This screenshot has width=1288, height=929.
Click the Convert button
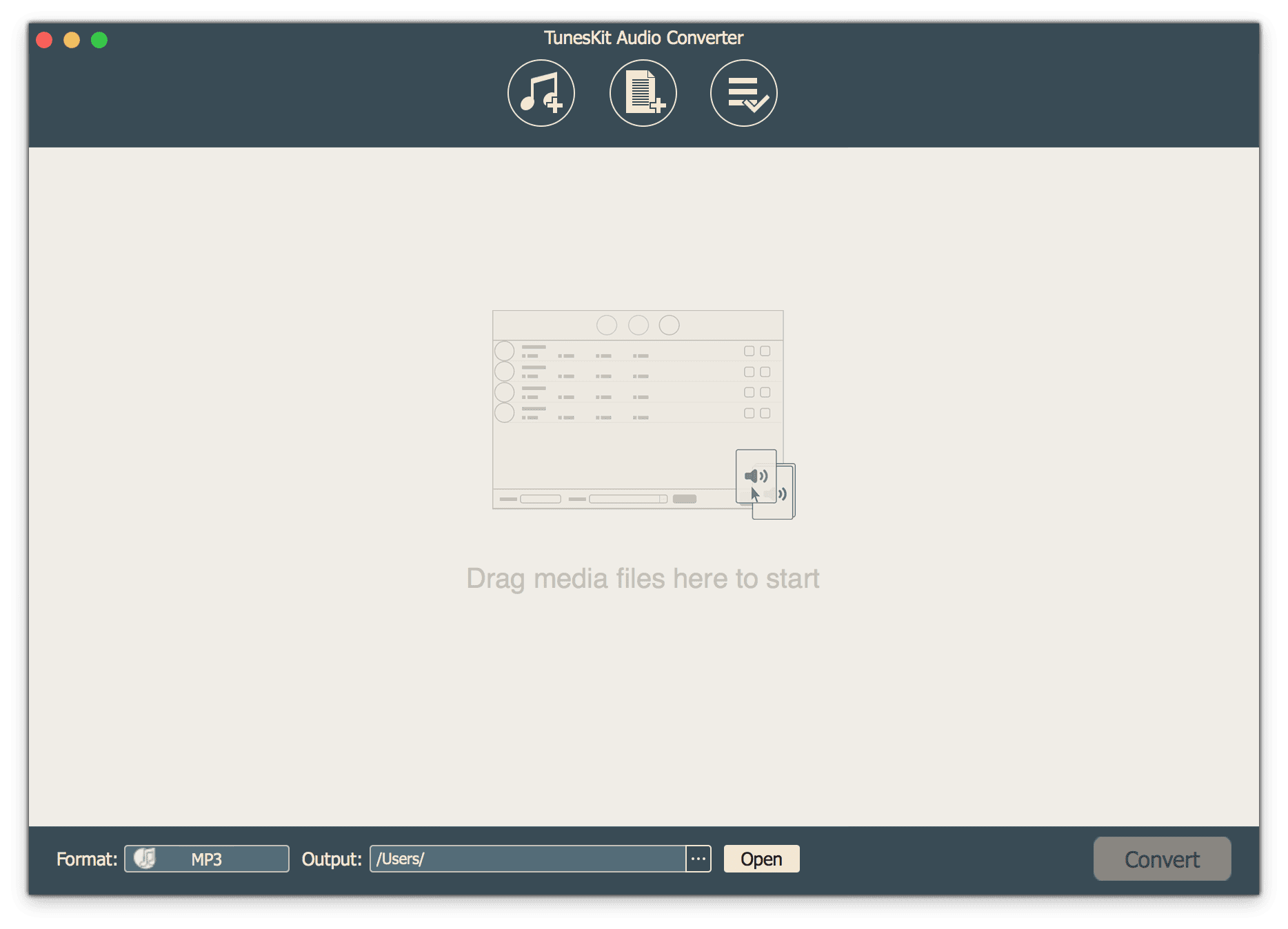[1162, 859]
